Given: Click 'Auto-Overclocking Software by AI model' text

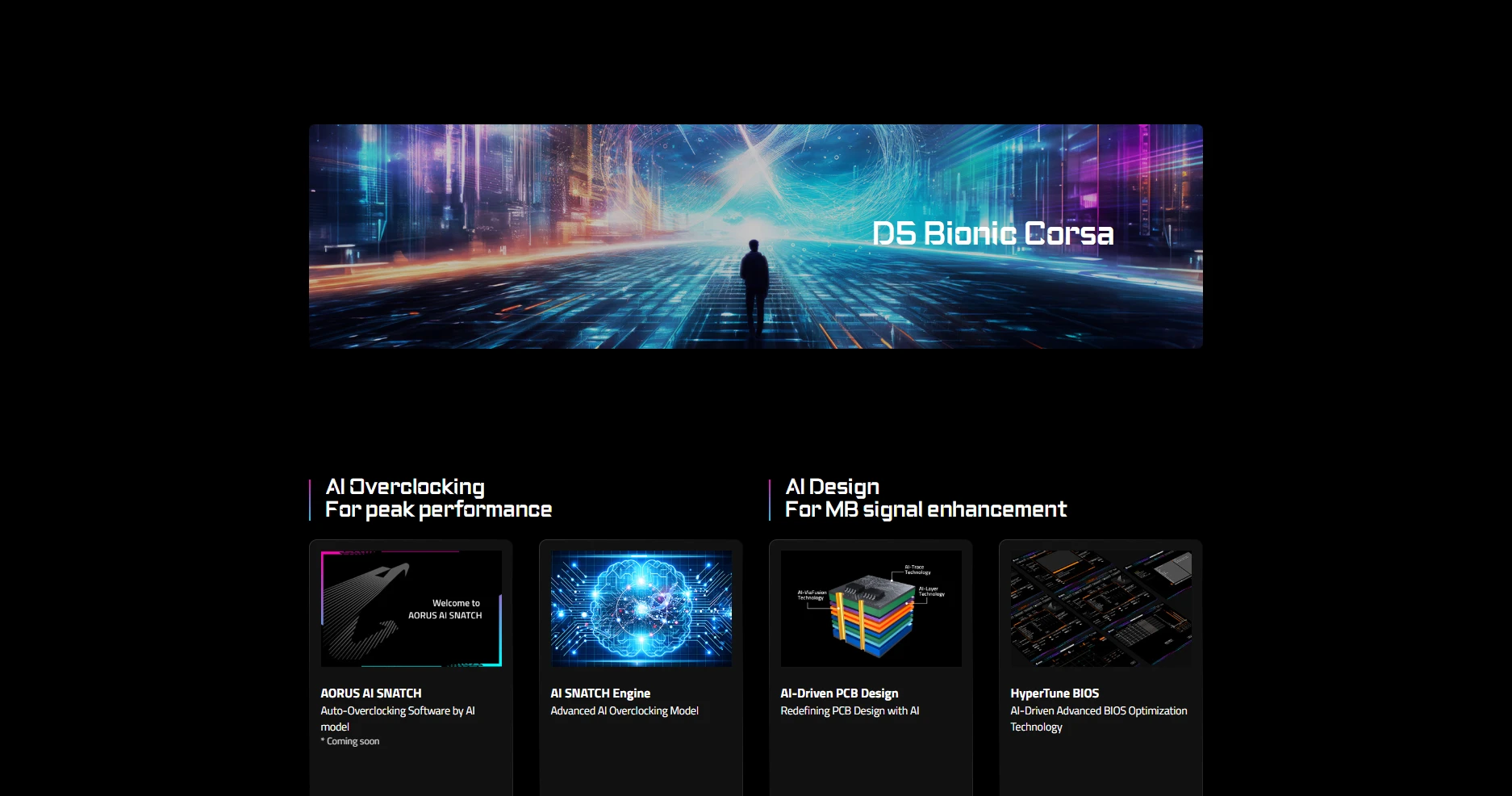Looking at the screenshot, I should coord(398,718).
